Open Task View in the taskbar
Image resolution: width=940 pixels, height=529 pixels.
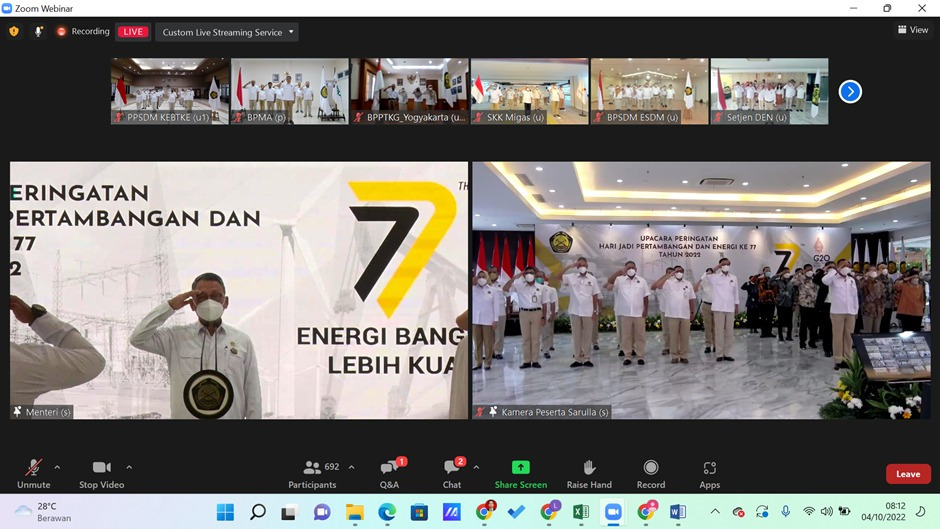pos(289,512)
